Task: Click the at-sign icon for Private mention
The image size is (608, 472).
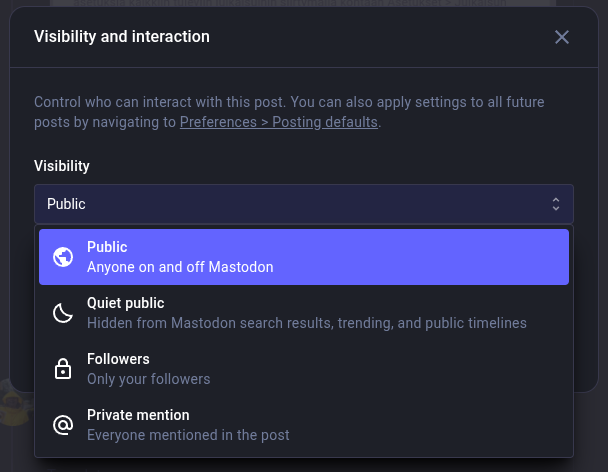Action: point(63,425)
